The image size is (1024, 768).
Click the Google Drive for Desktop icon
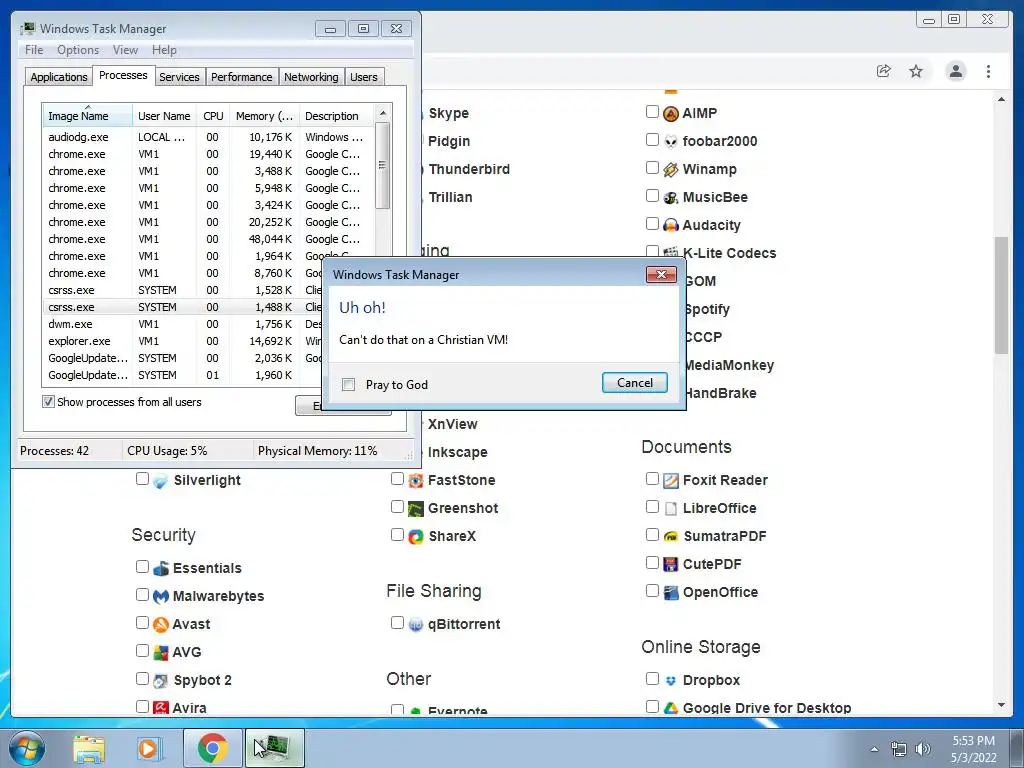click(671, 708)
